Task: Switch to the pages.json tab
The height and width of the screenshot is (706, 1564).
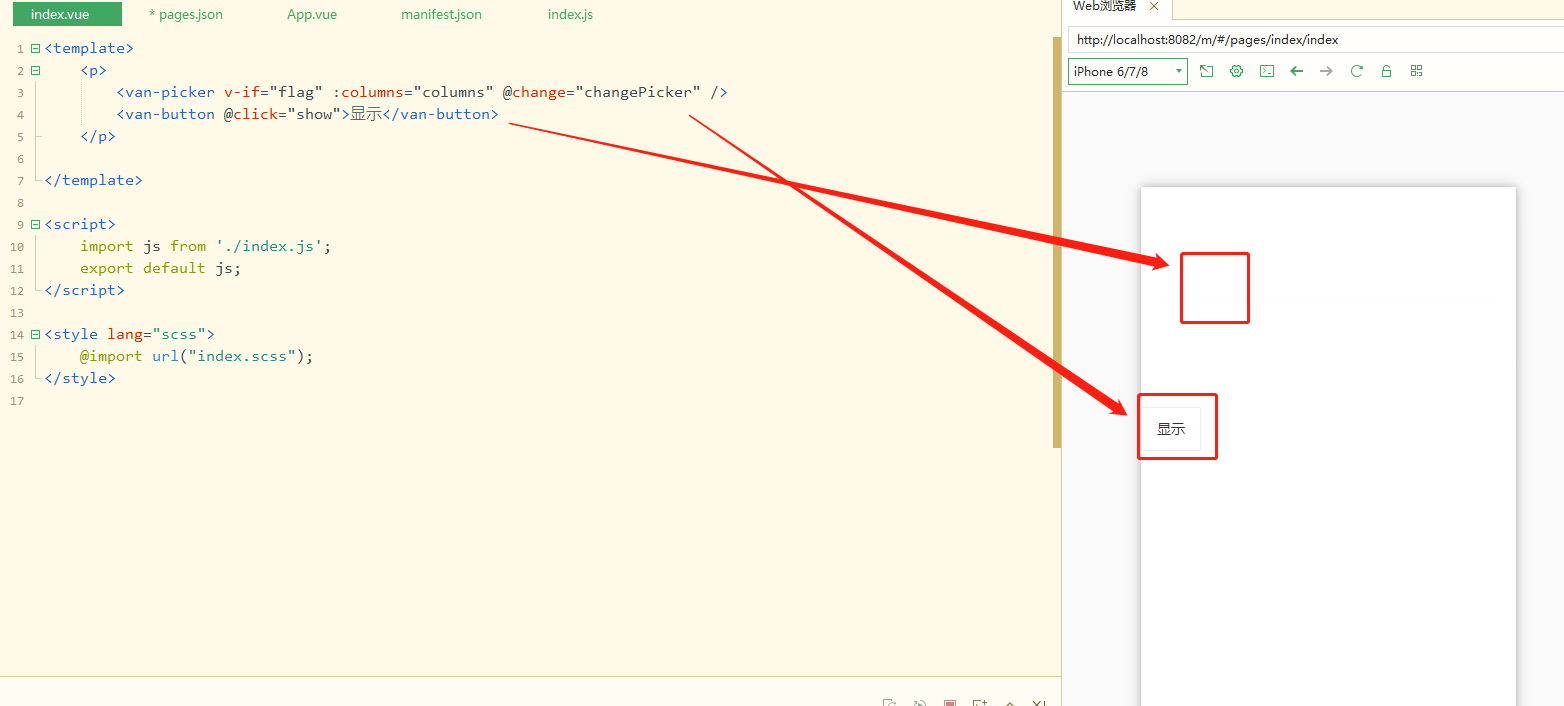Action: 186,15
